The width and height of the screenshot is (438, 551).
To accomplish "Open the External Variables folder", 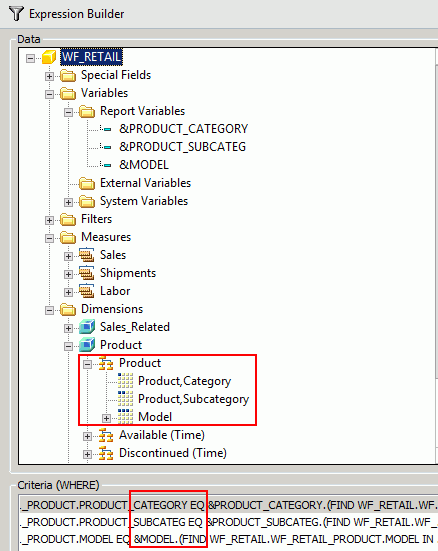I will click(x=145, y=183).
